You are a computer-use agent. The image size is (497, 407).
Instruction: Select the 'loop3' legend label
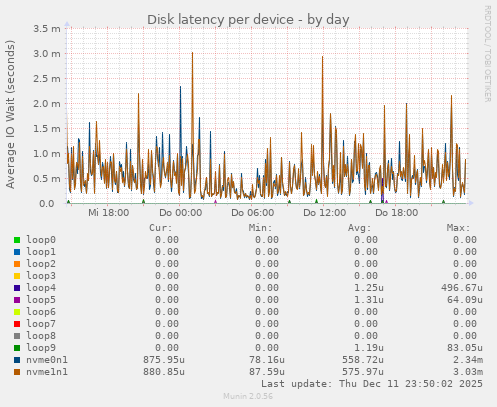click(41, 276)
